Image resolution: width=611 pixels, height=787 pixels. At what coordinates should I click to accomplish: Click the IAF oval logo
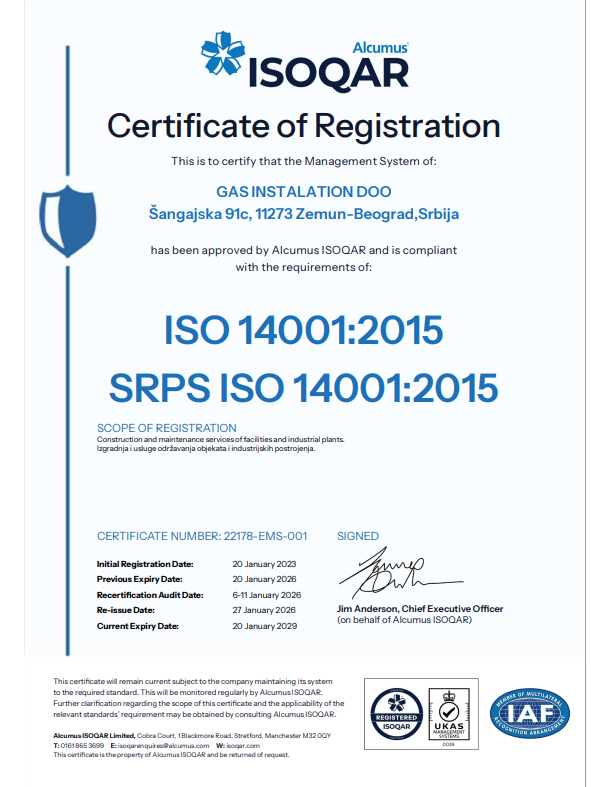point(530,713)
